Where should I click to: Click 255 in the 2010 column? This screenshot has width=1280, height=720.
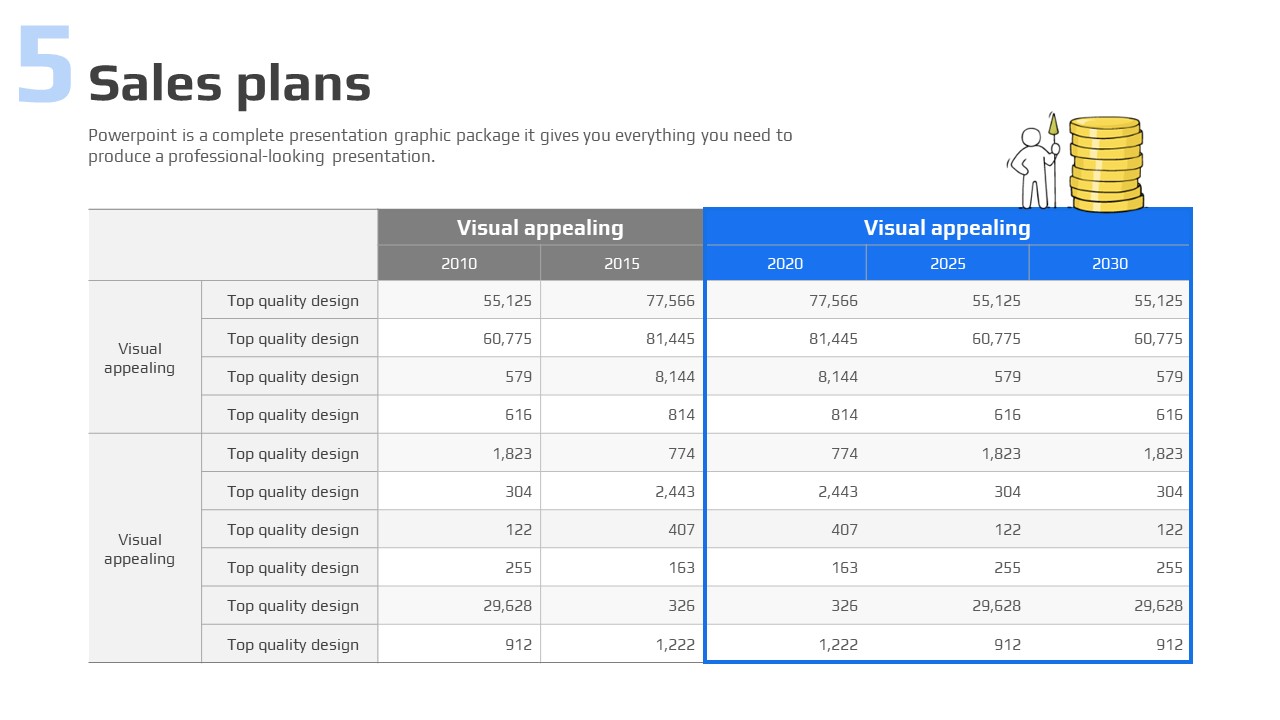(518, 567)
